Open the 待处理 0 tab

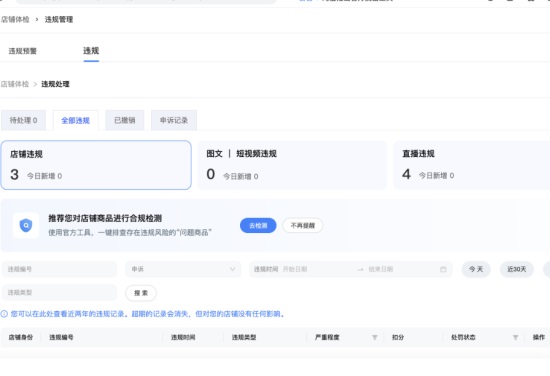24,120
